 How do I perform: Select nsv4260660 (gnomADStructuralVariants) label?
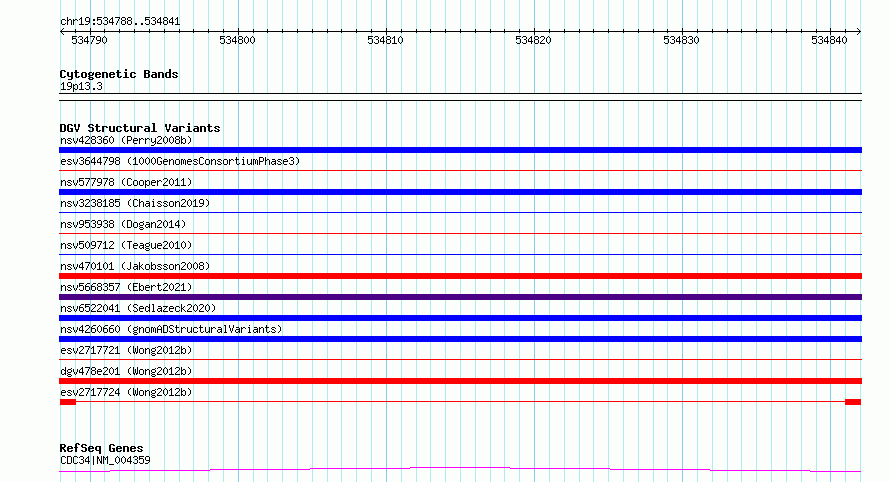coord(171,329)
